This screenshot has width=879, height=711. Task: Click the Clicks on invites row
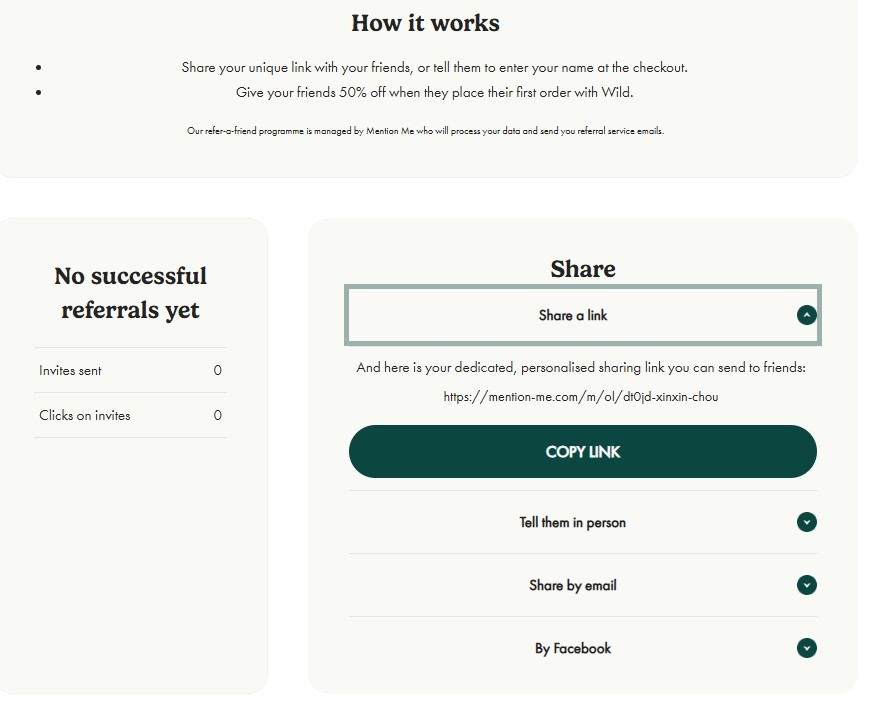[x=131, y=415]
